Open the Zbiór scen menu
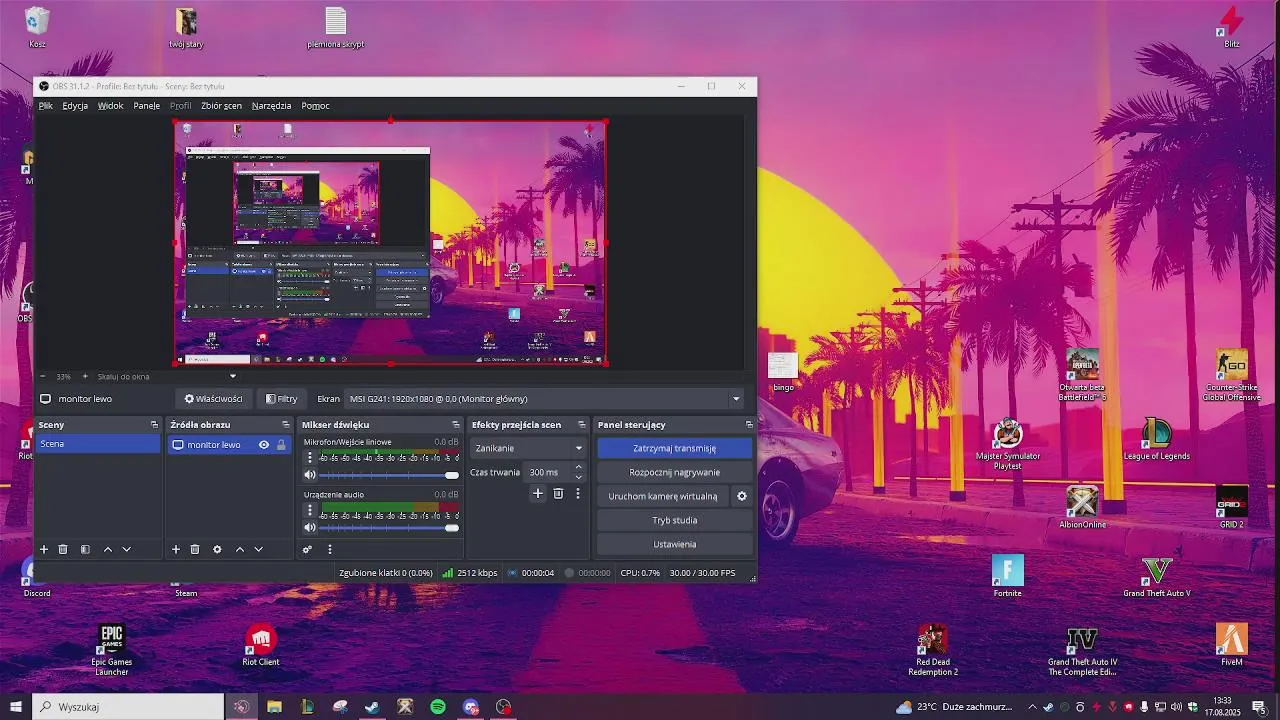Screen dimensions: 1280x720 [x=221, y=106]
